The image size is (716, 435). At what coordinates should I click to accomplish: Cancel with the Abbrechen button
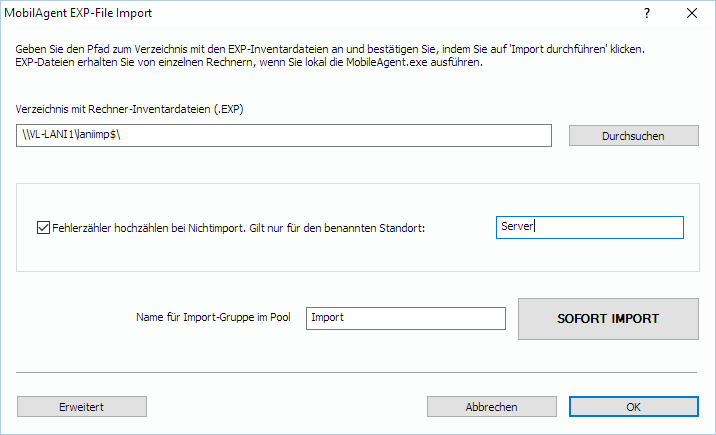point(492,406)
